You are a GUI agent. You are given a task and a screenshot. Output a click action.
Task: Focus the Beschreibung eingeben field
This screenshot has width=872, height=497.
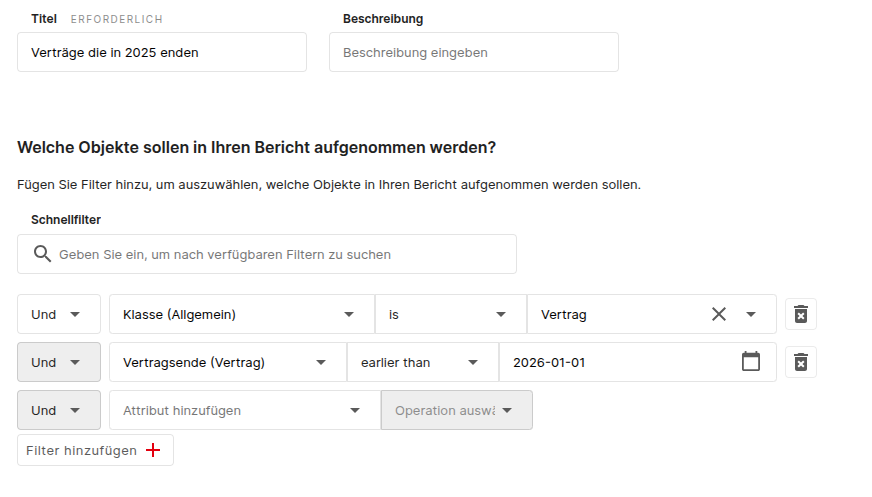(473, 52)
